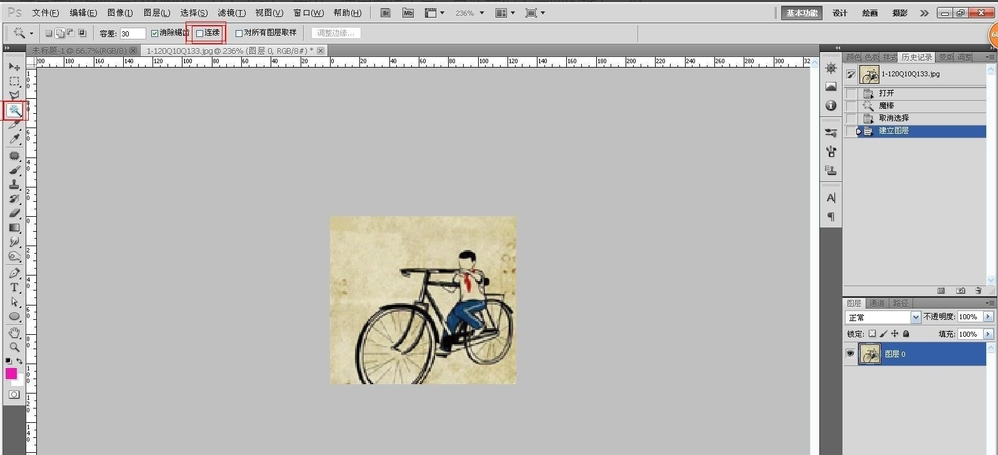This screenshot has width=998, height=455.
Task: Click the lock transparent pixels icon
Action: click(872, 333)
